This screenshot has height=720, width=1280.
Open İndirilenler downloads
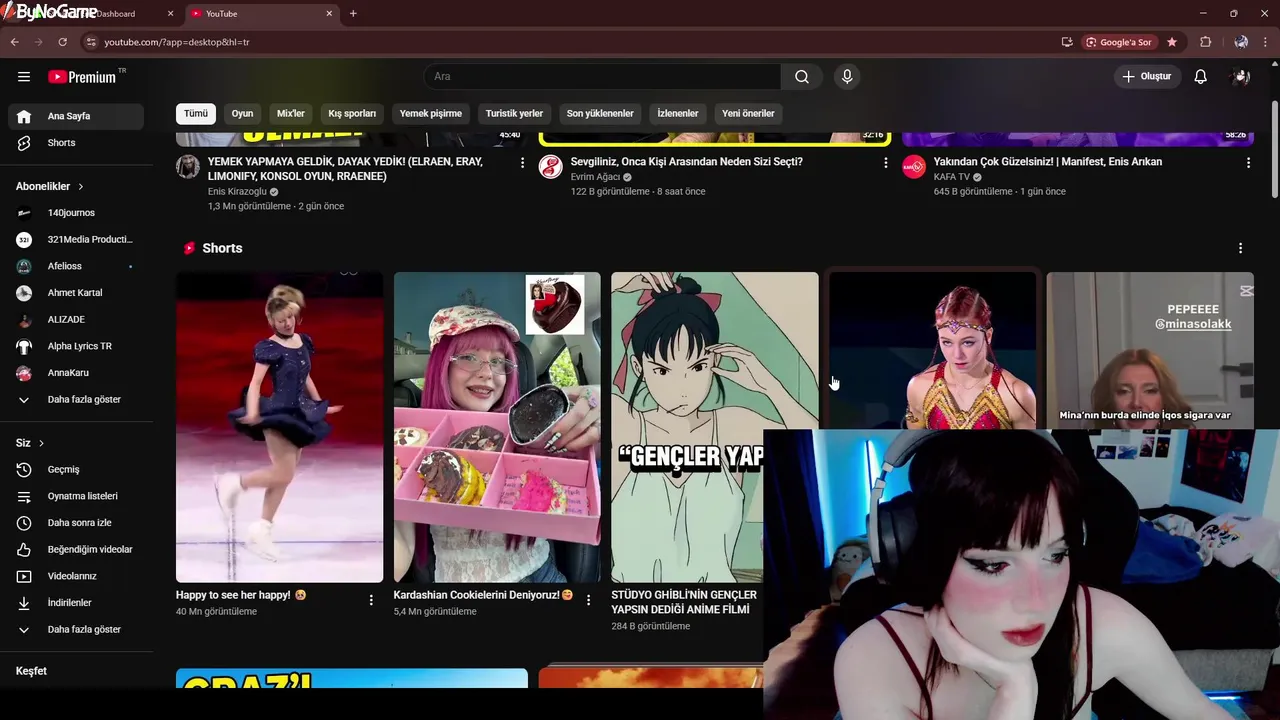[76, 603]
